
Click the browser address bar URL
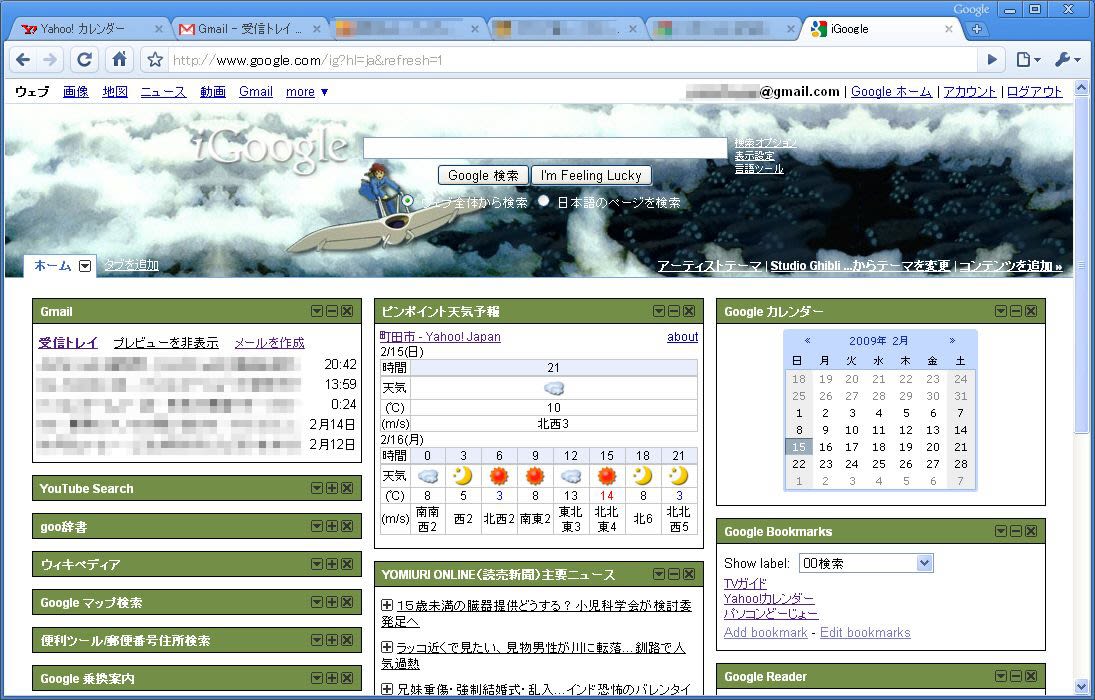[x=573, y=60]
